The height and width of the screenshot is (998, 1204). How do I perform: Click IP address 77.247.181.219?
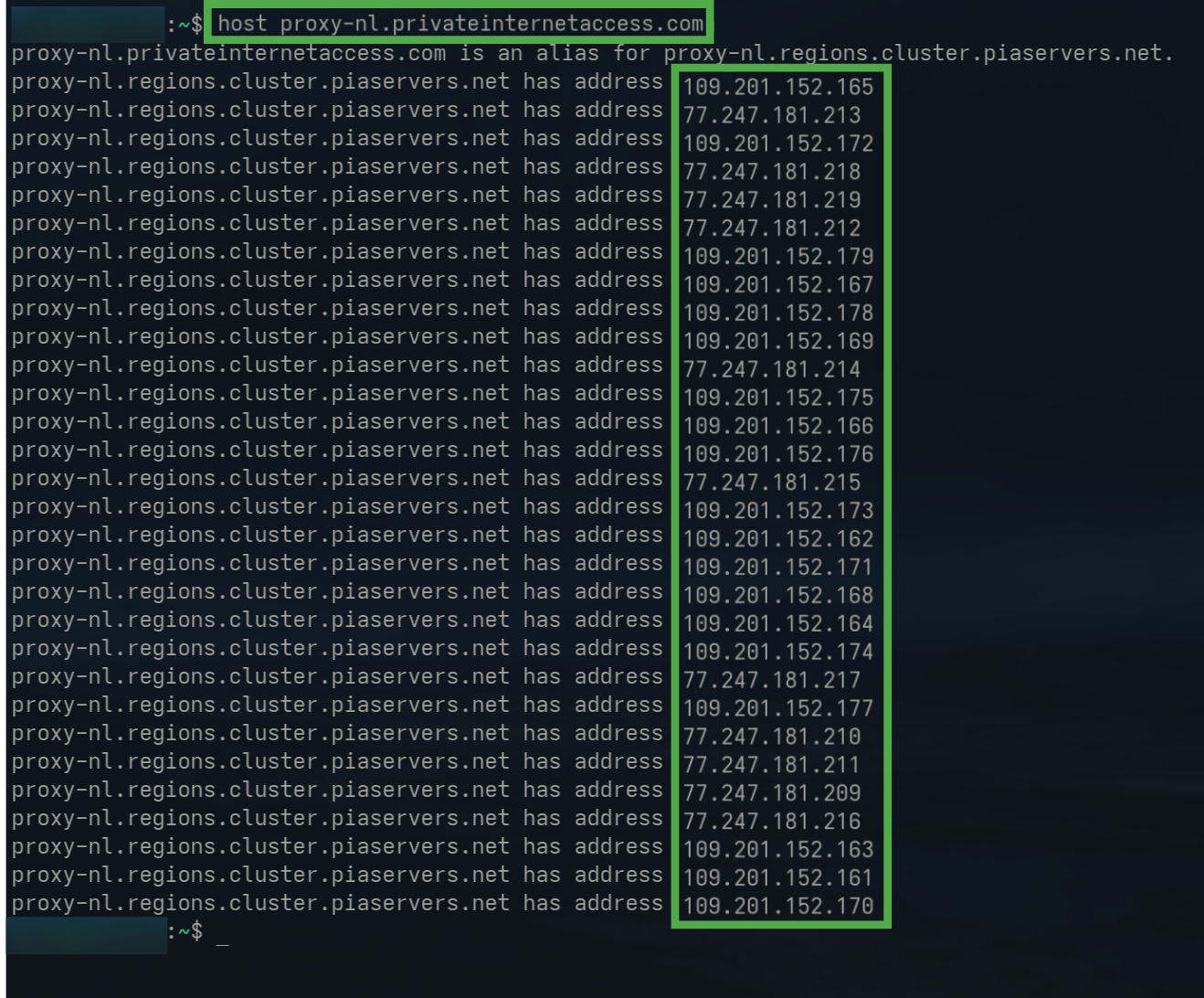772,200
